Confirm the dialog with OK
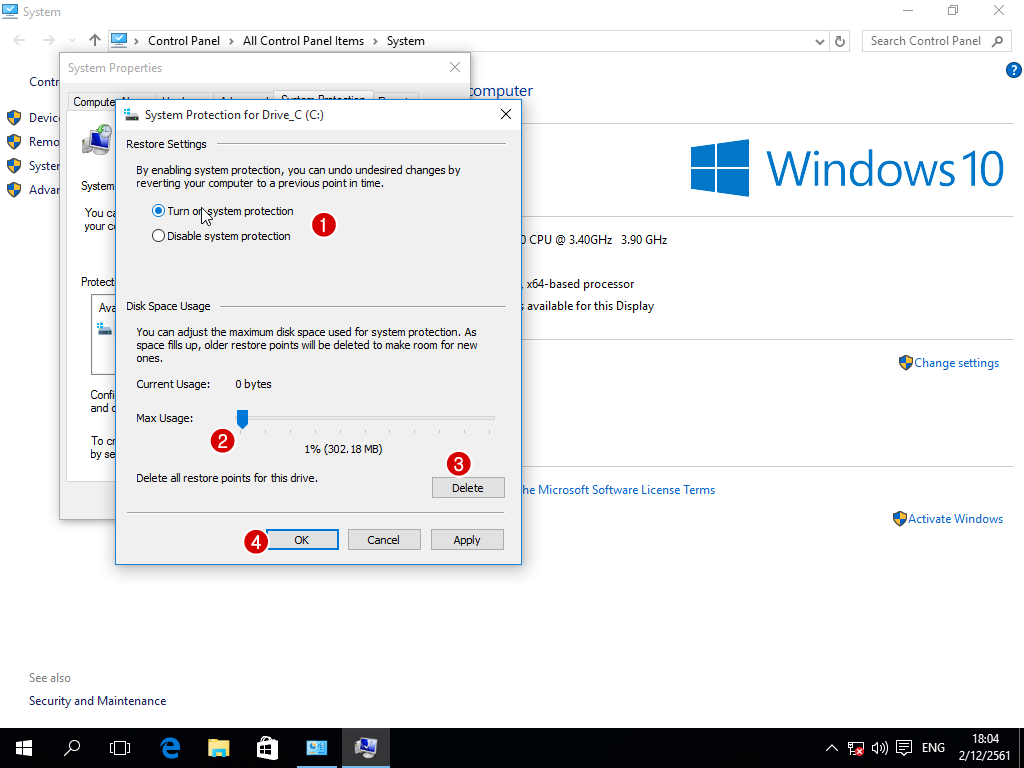Screen dimensions: 1024x768 click(302, 540)
